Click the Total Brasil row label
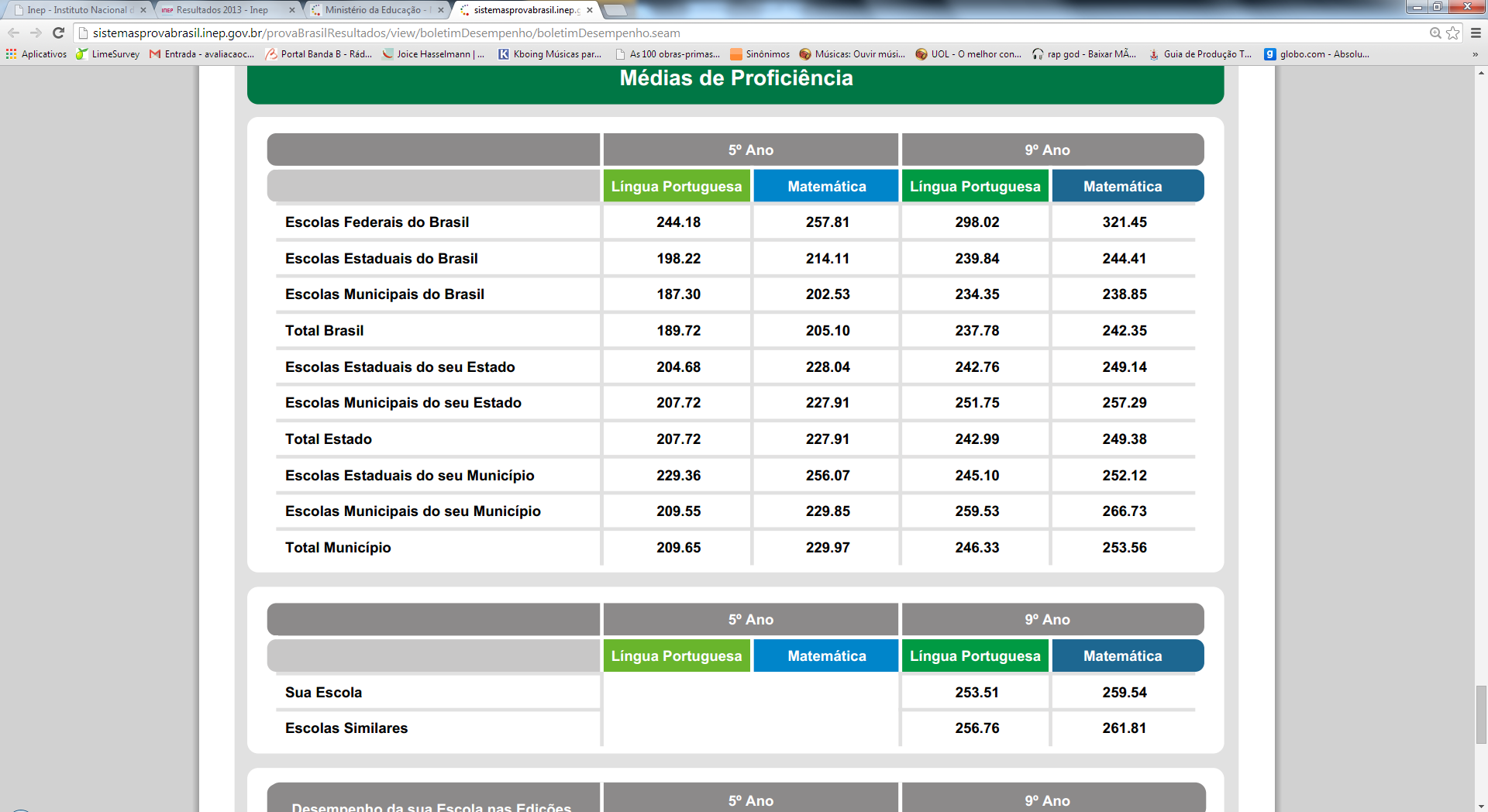1488x812 pixels. click(x=324, y=331)
